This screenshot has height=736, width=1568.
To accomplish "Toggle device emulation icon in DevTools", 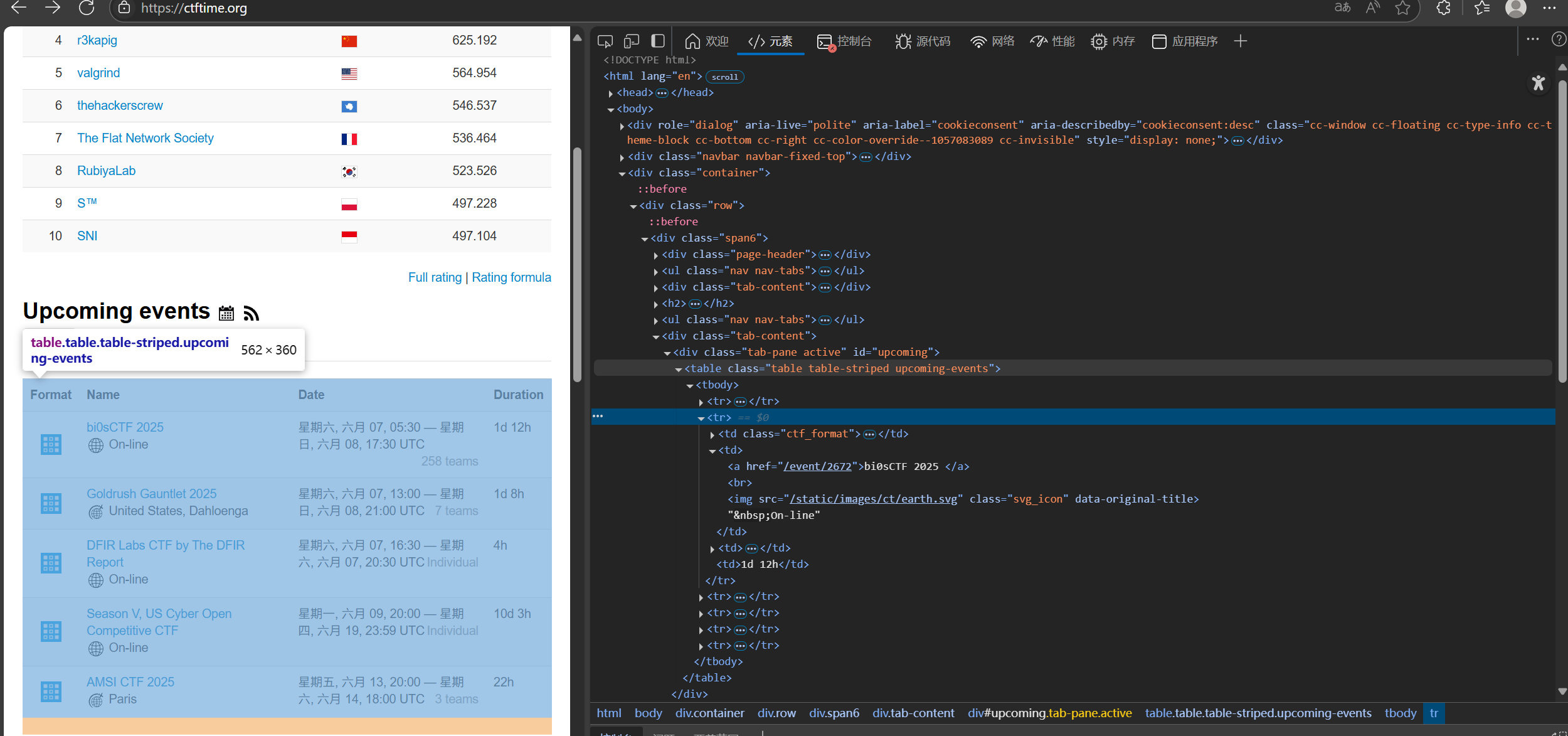I will click(x=632, y=41).
